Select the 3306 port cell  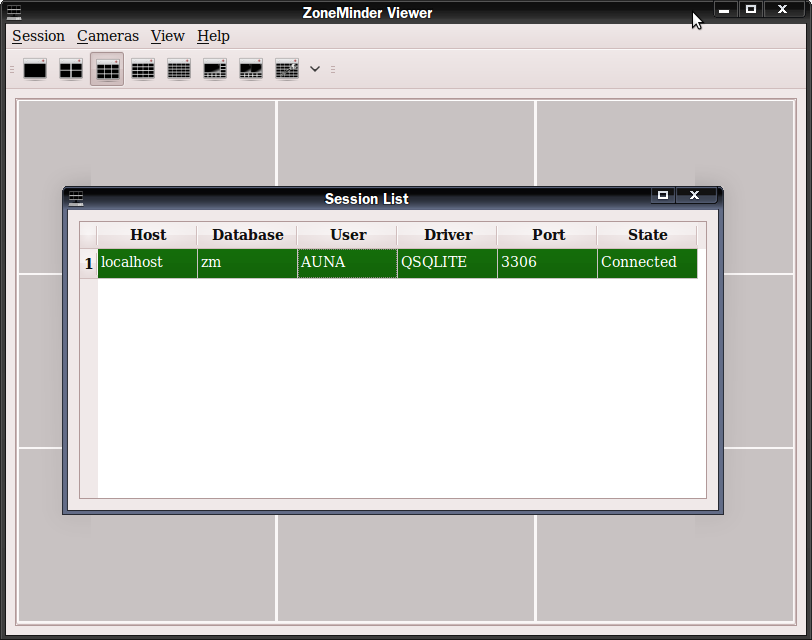tap(547, 263)
